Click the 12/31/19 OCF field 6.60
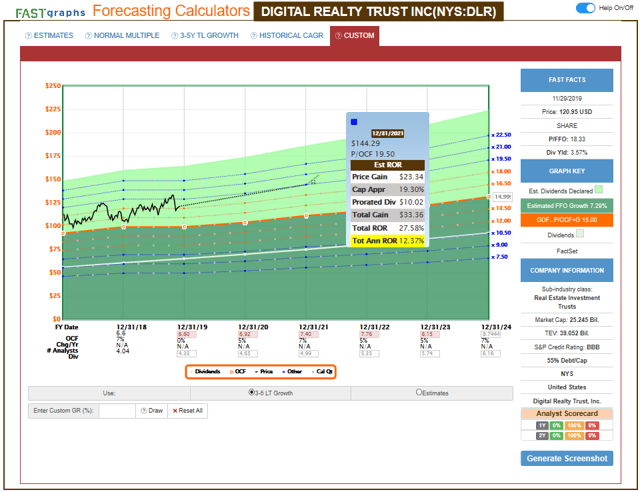 click(x=187, y=334)
